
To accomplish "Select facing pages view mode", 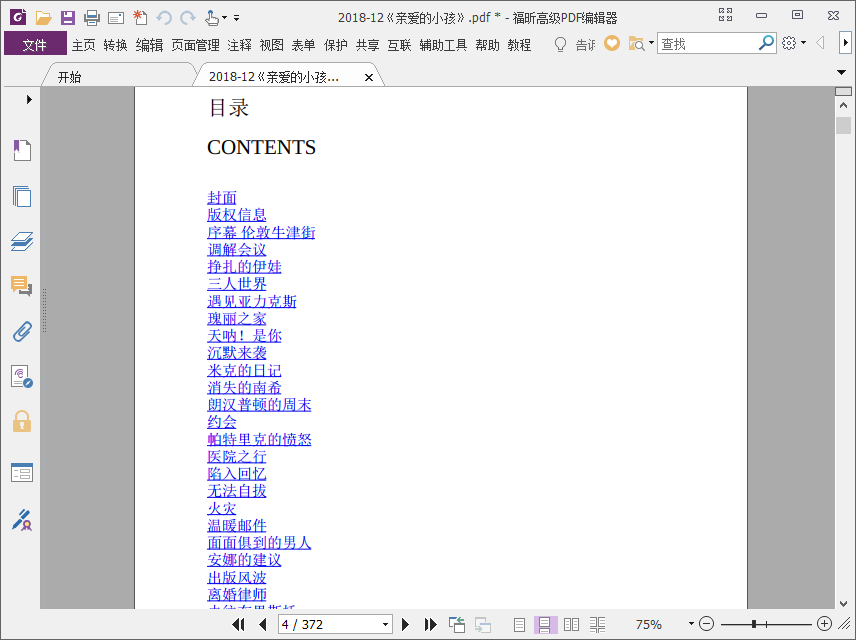I will click(571, 624).
